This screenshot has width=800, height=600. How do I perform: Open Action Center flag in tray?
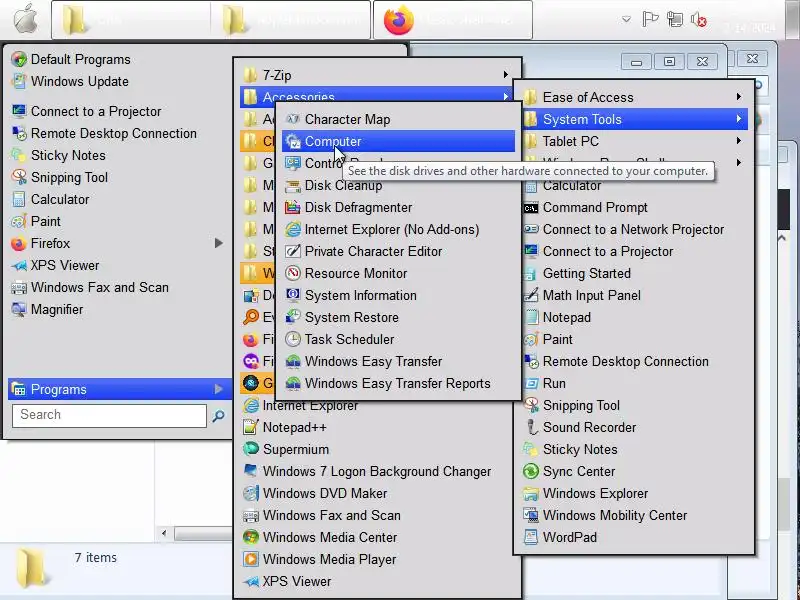coord(650,19)
